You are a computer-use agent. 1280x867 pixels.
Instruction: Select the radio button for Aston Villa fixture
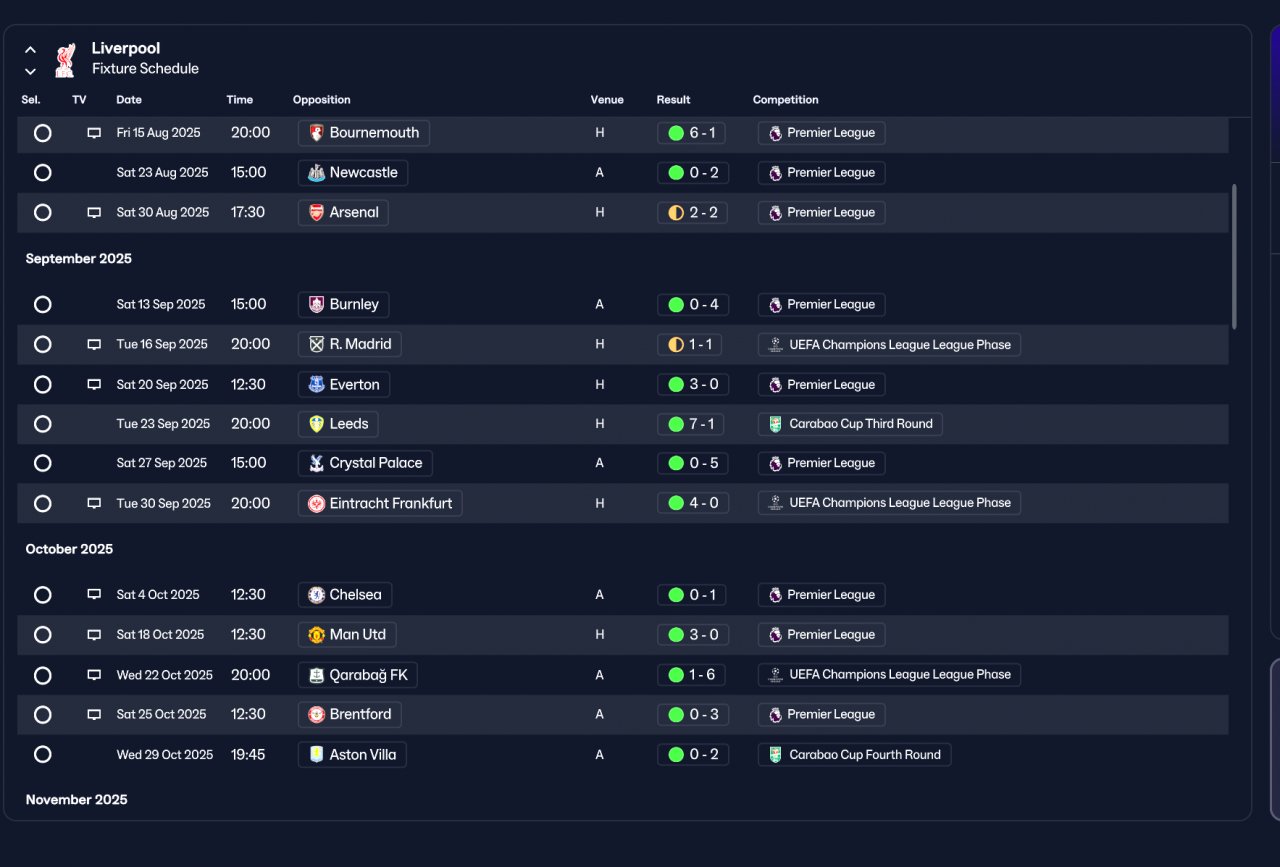point(42,755)
